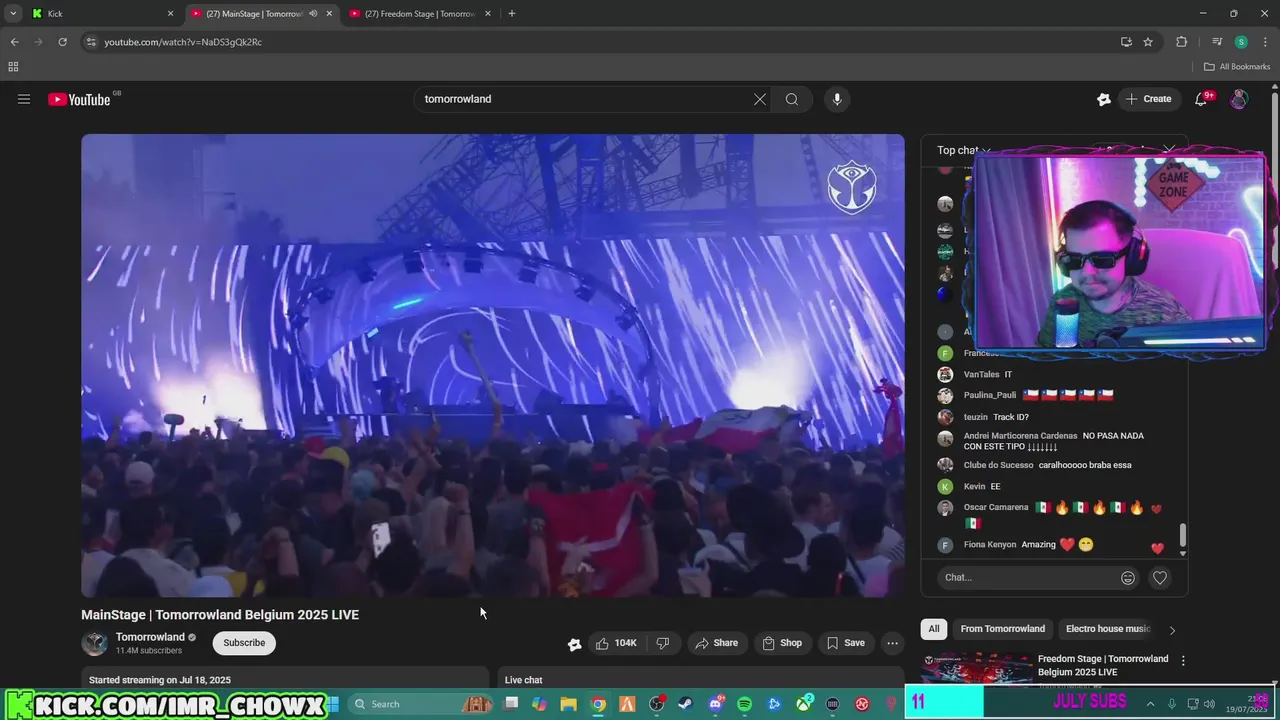Switch to the MainStage Tomorrowland tab
1280x720 pixels.
click(262, 14)
